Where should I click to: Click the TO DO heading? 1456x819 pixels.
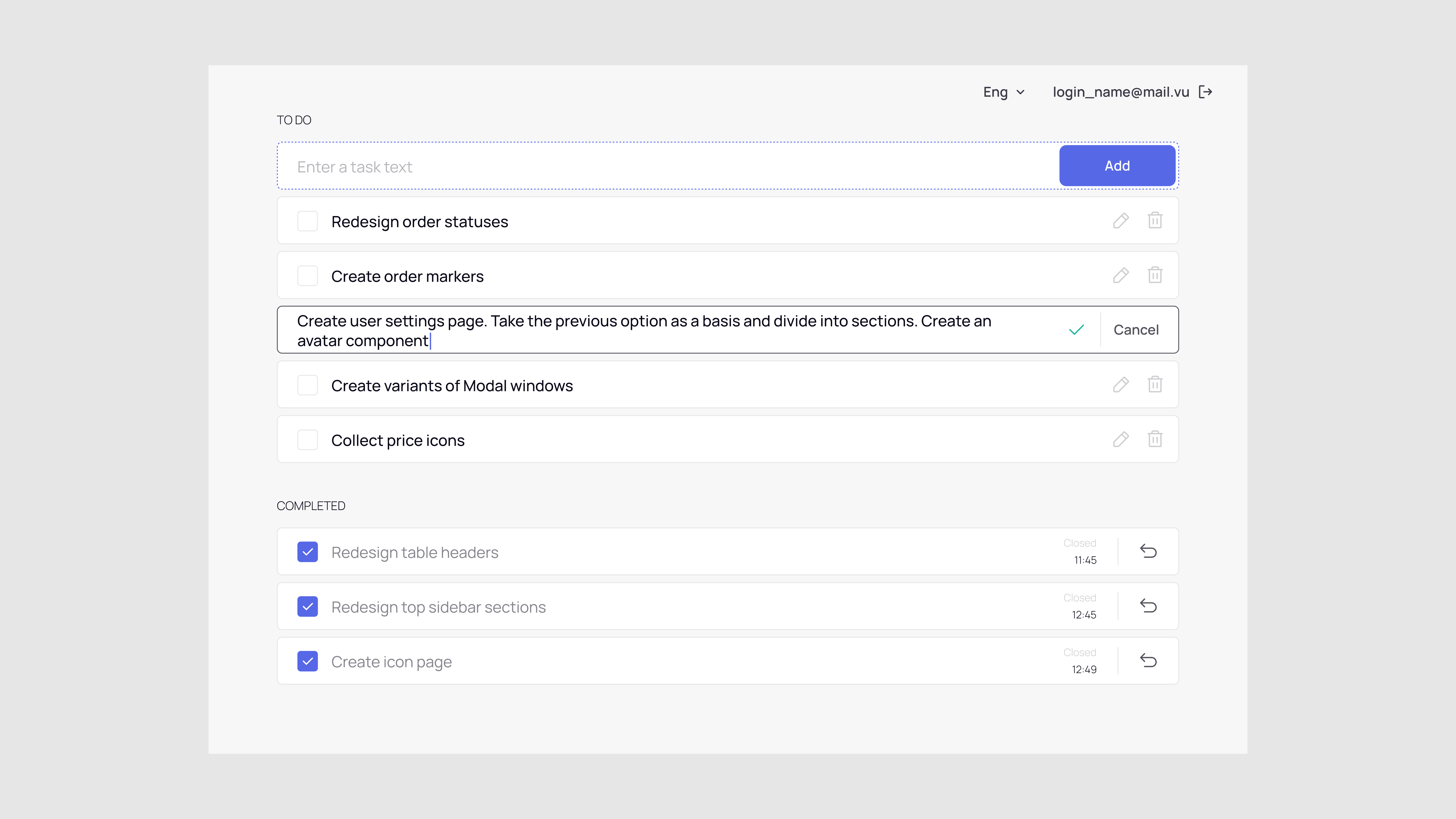(294, 120)
